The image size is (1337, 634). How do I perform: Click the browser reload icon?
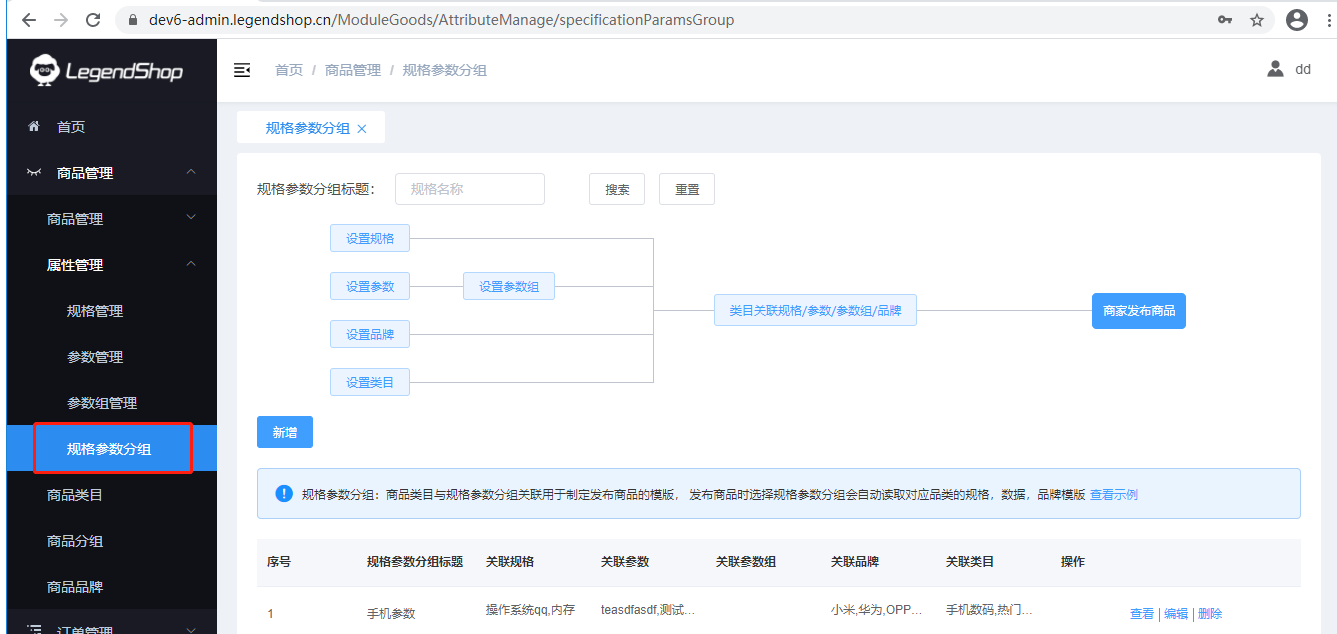(93, 20)
